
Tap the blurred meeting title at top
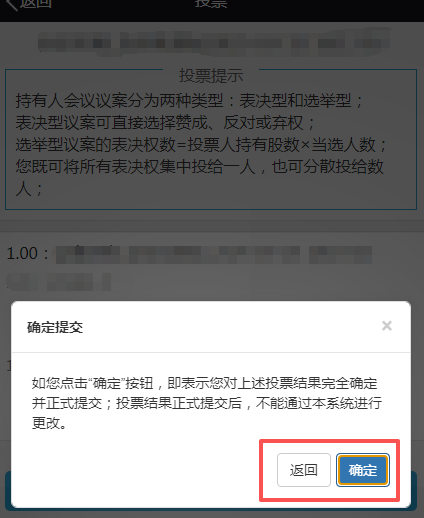(x=213, y=43)
